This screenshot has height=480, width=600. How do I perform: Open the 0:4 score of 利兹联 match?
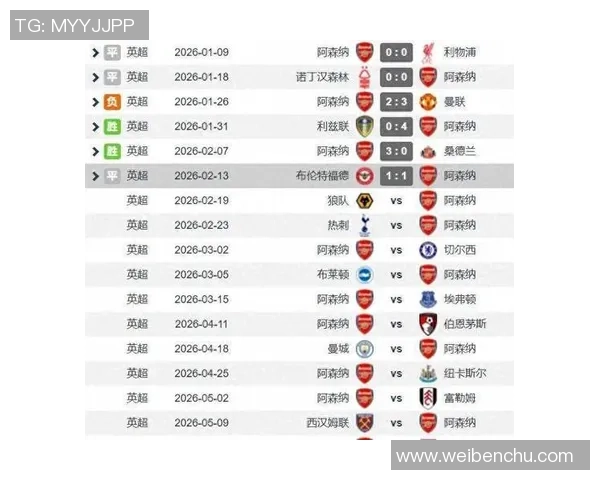point(396,126)
